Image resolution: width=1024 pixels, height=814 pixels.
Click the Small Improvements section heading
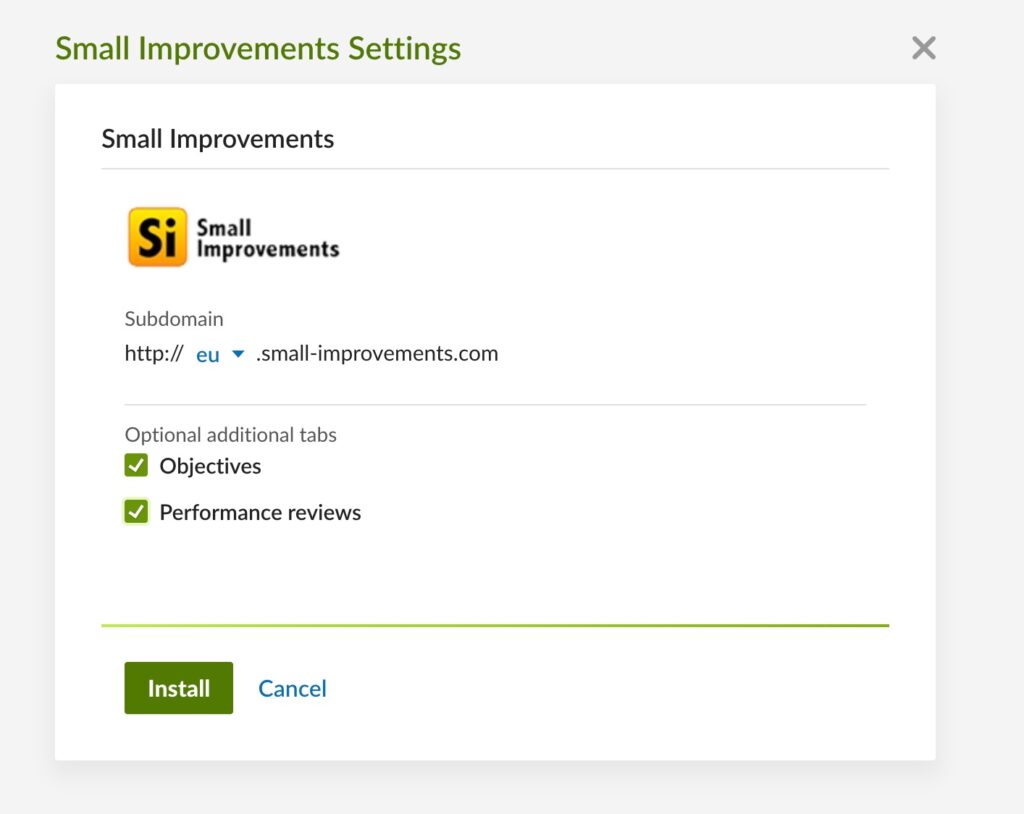coord(217,139)
